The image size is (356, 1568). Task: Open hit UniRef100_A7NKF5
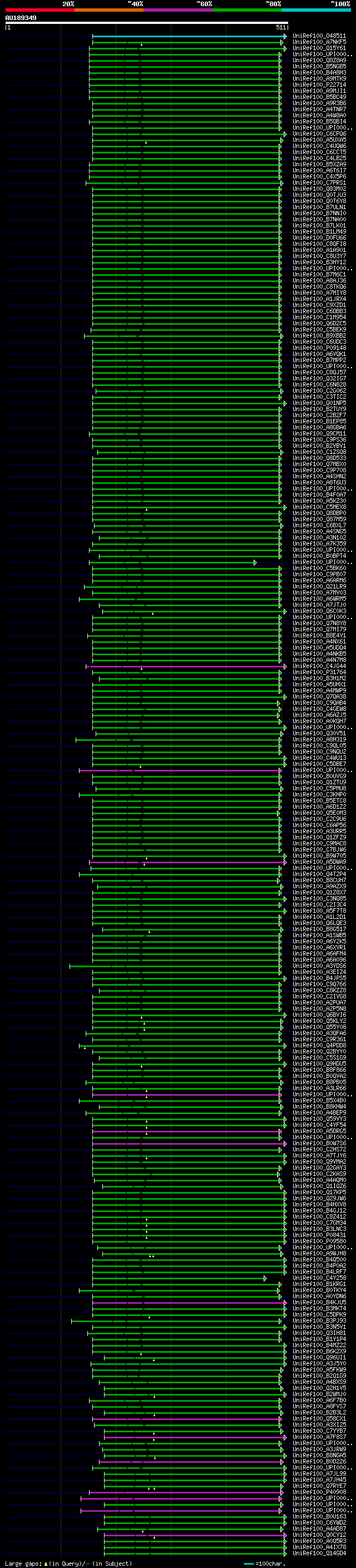pyautogui.click(x=319, y=42)
